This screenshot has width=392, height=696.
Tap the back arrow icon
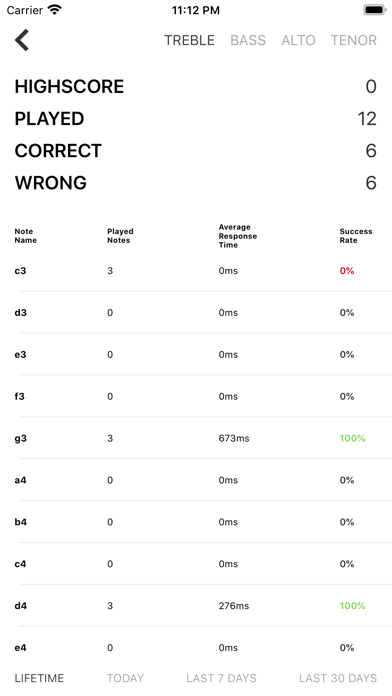22,40
